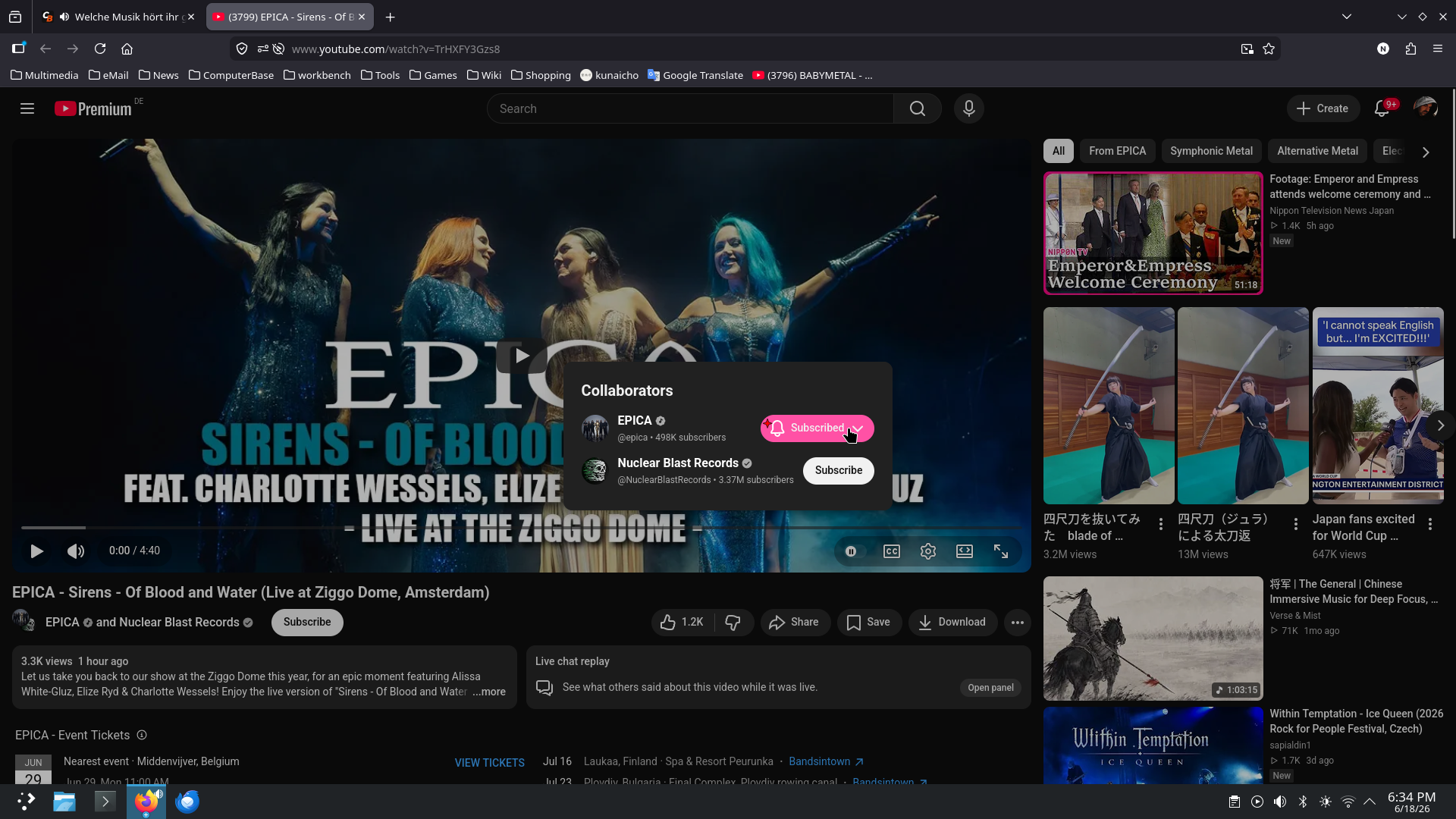Select the From EPICA chip
The height and width of the screenshot is (819, 1456).
tap(1118, 152)
